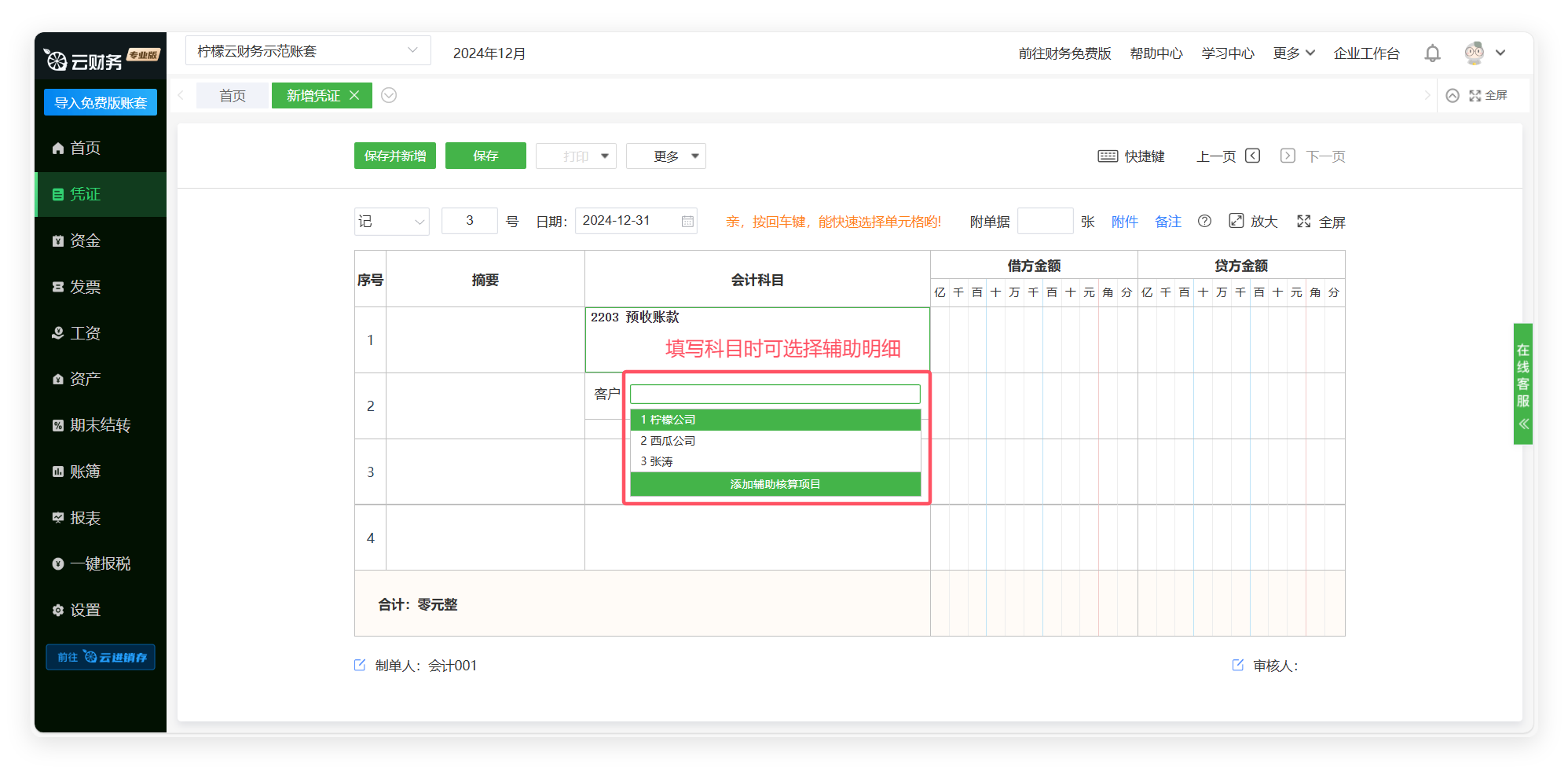1568x767 pixels.
Task: Collapse the 在线客服 side panel
Action: 1523,424
